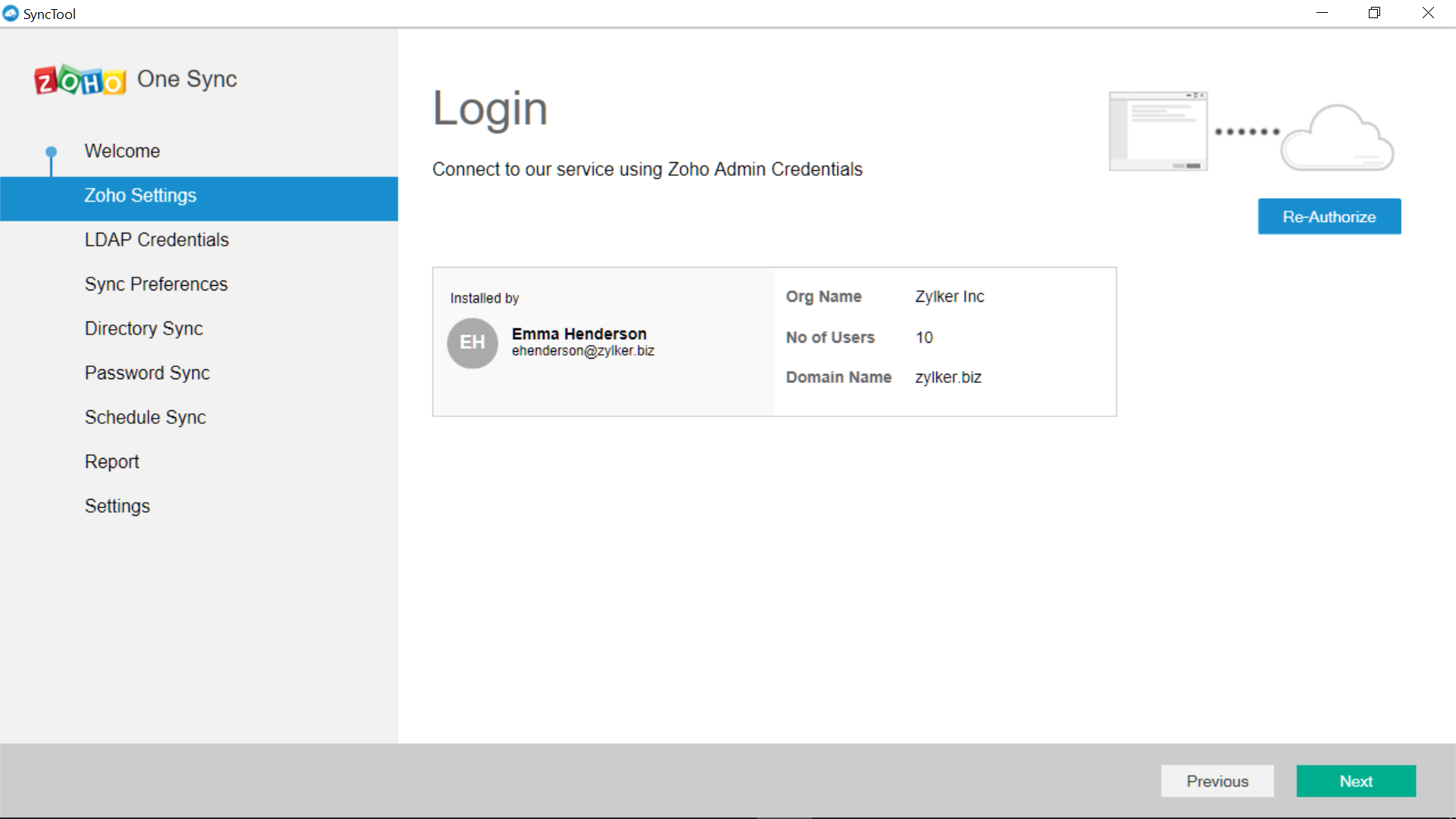Go to LDAP Credentials section
The width and height of the screenshot is (1456, 819).
pos(156,240)
